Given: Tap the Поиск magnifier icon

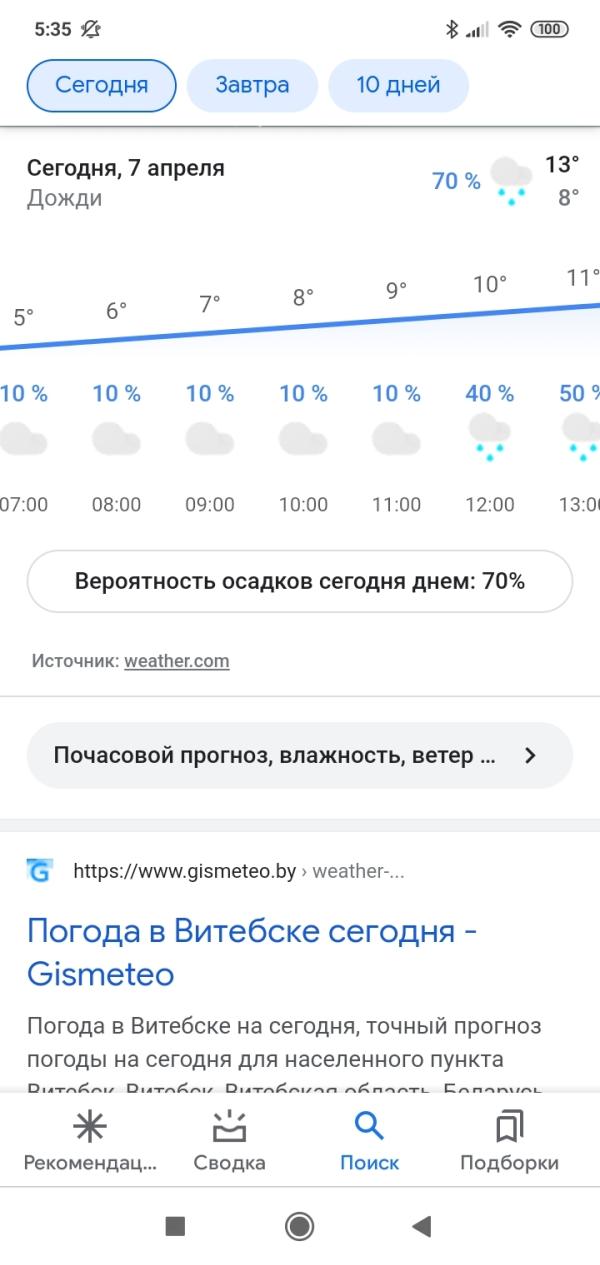Looking at the screenshot, I should click(369, 1127).
